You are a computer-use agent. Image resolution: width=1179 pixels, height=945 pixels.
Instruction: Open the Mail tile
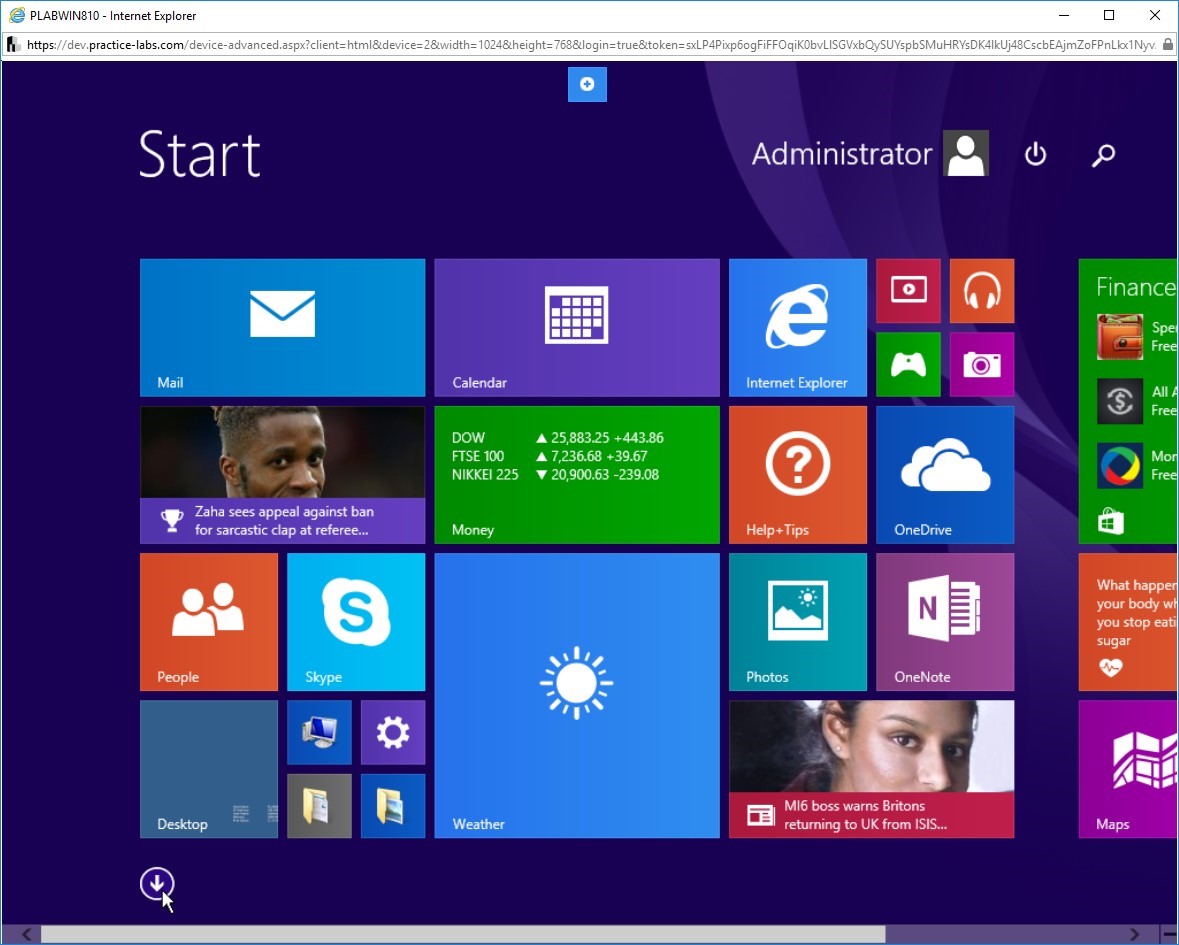pyautogui.click(x=282, y=328)
